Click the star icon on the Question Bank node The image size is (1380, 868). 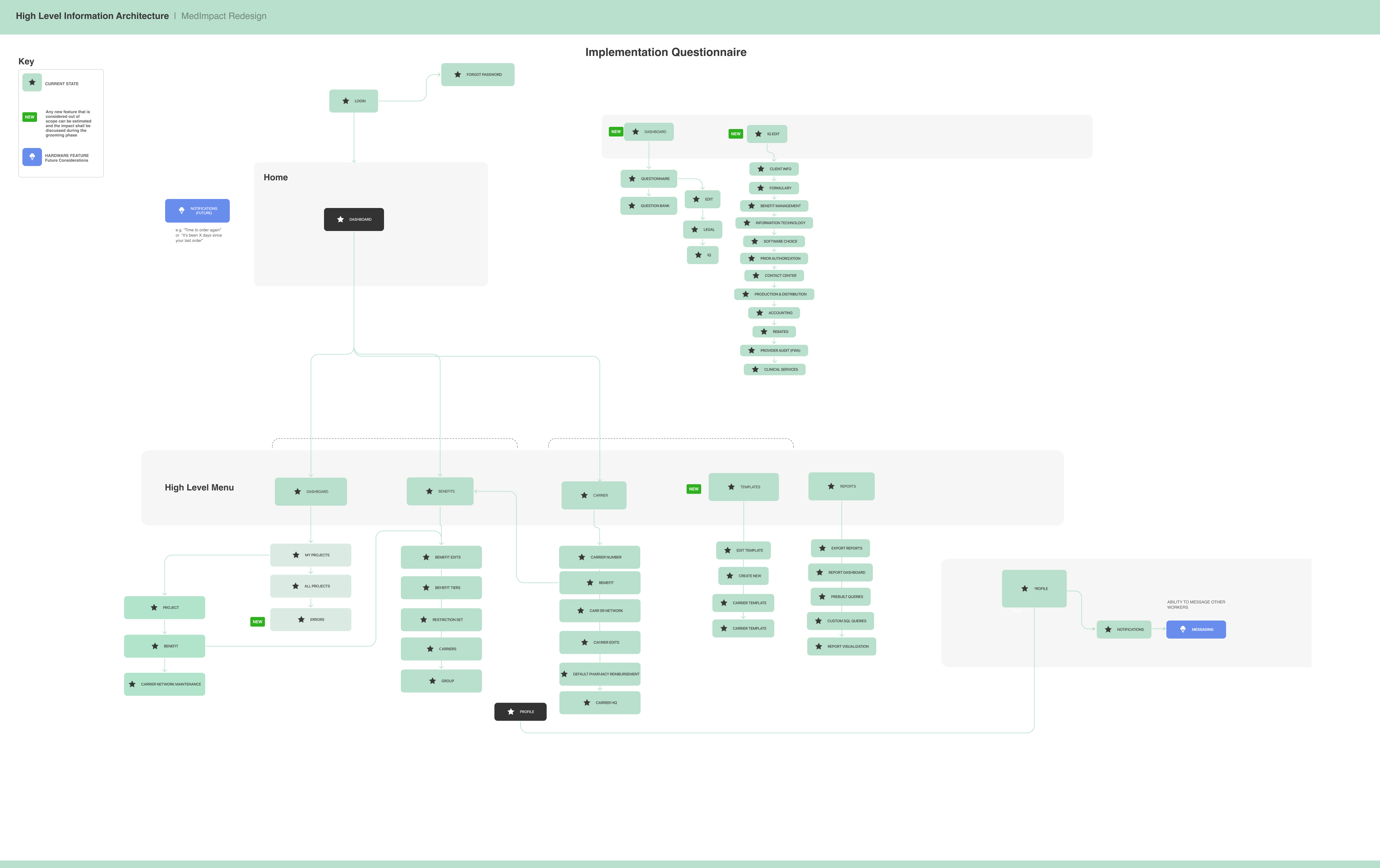point(632,206)
